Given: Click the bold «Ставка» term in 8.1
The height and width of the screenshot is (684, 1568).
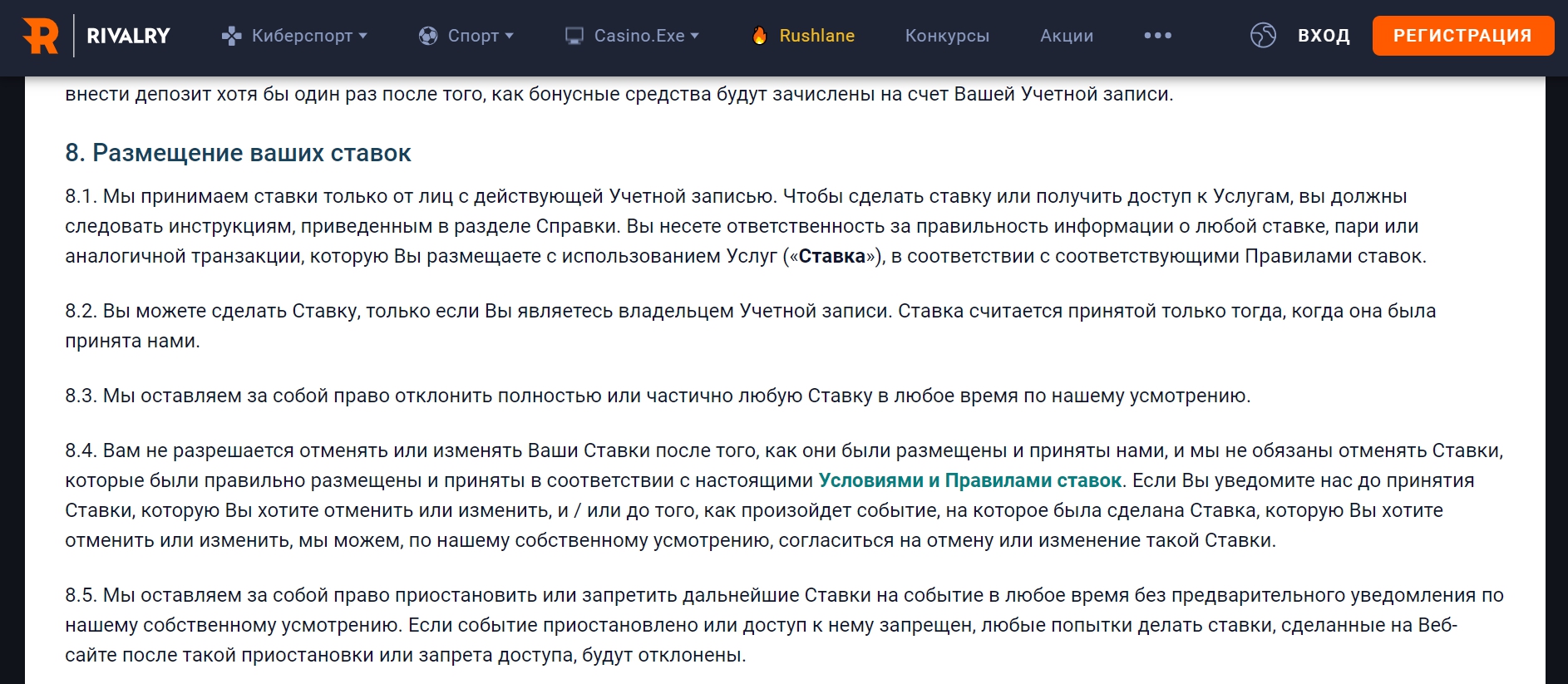Looking at the screenshot, I should coord(832,256).
